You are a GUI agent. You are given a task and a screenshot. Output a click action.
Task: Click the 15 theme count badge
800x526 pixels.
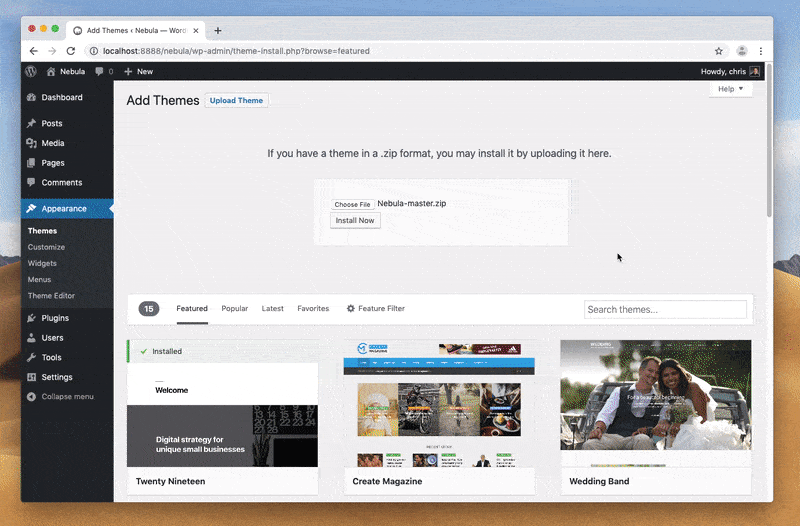[x=149, y=309]
